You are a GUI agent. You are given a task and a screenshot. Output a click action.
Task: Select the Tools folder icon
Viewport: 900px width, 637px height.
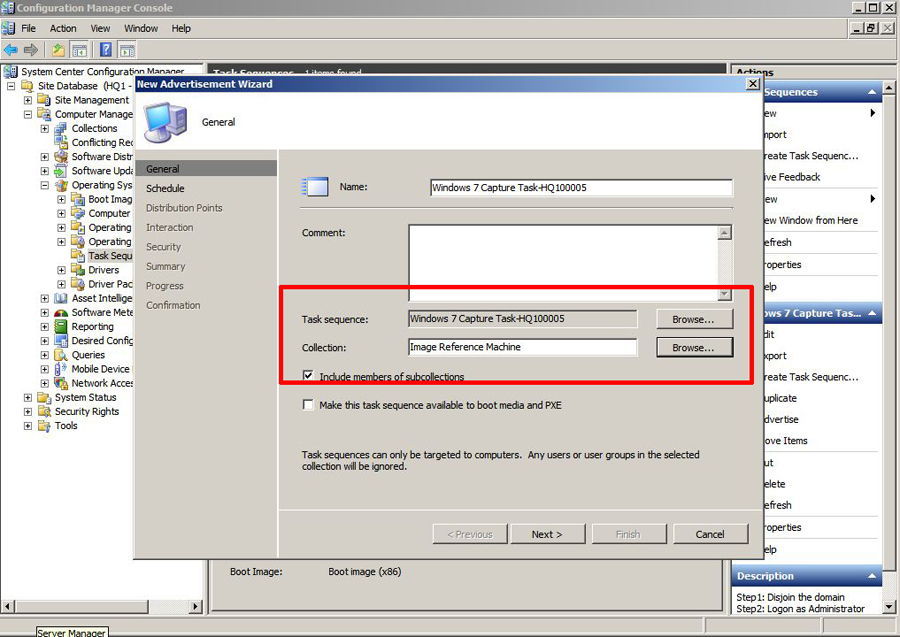click(44, 426)
